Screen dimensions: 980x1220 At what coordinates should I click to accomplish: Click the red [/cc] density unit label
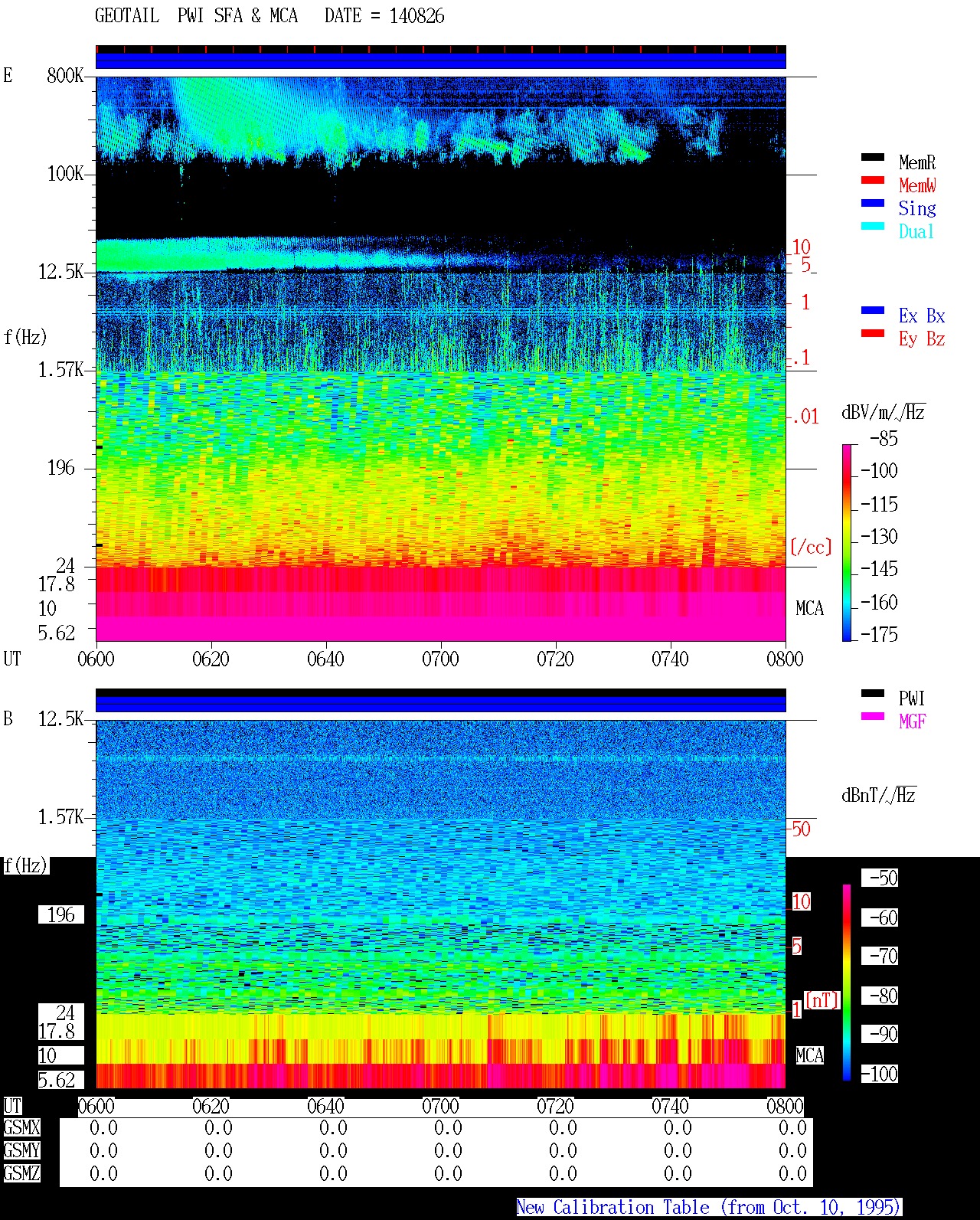(811, 547)
